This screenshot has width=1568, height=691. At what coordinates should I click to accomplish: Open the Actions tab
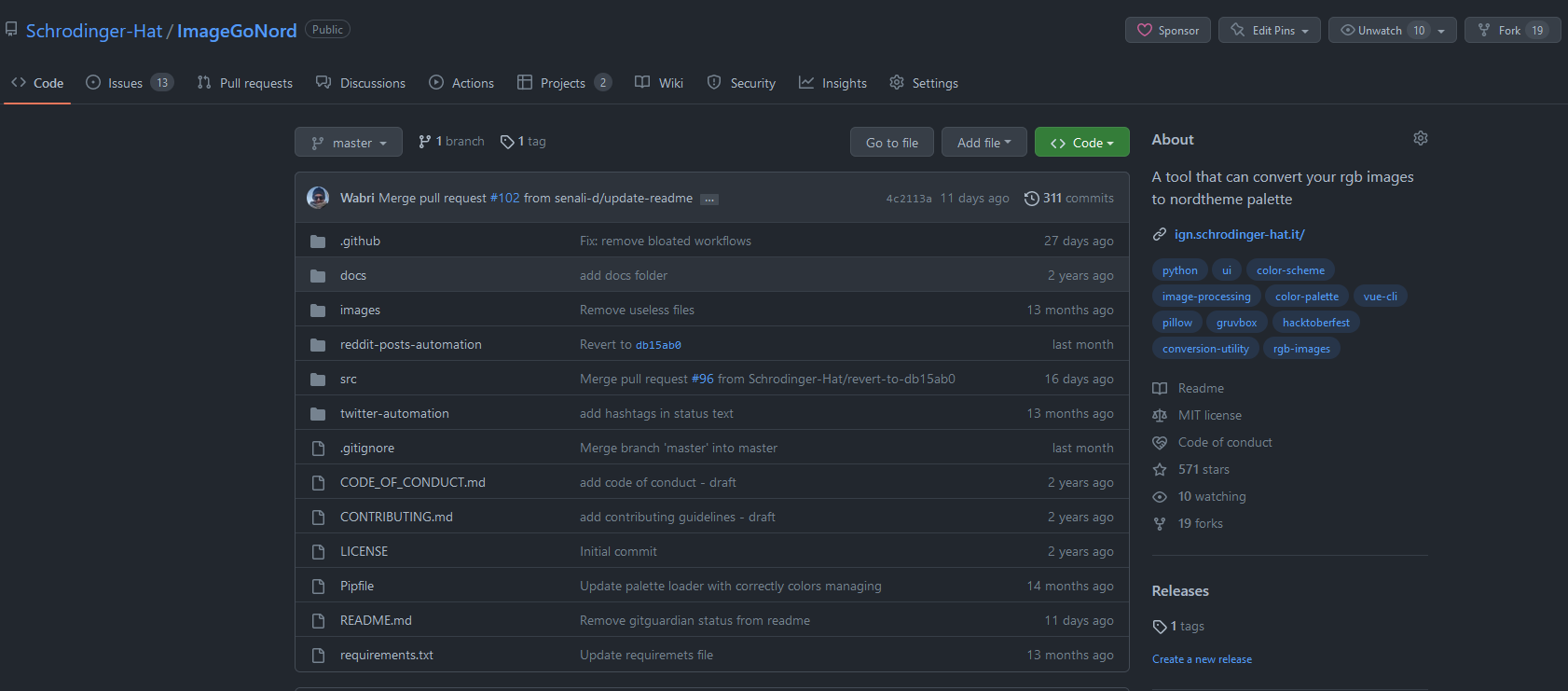click(x=461, y=83)
